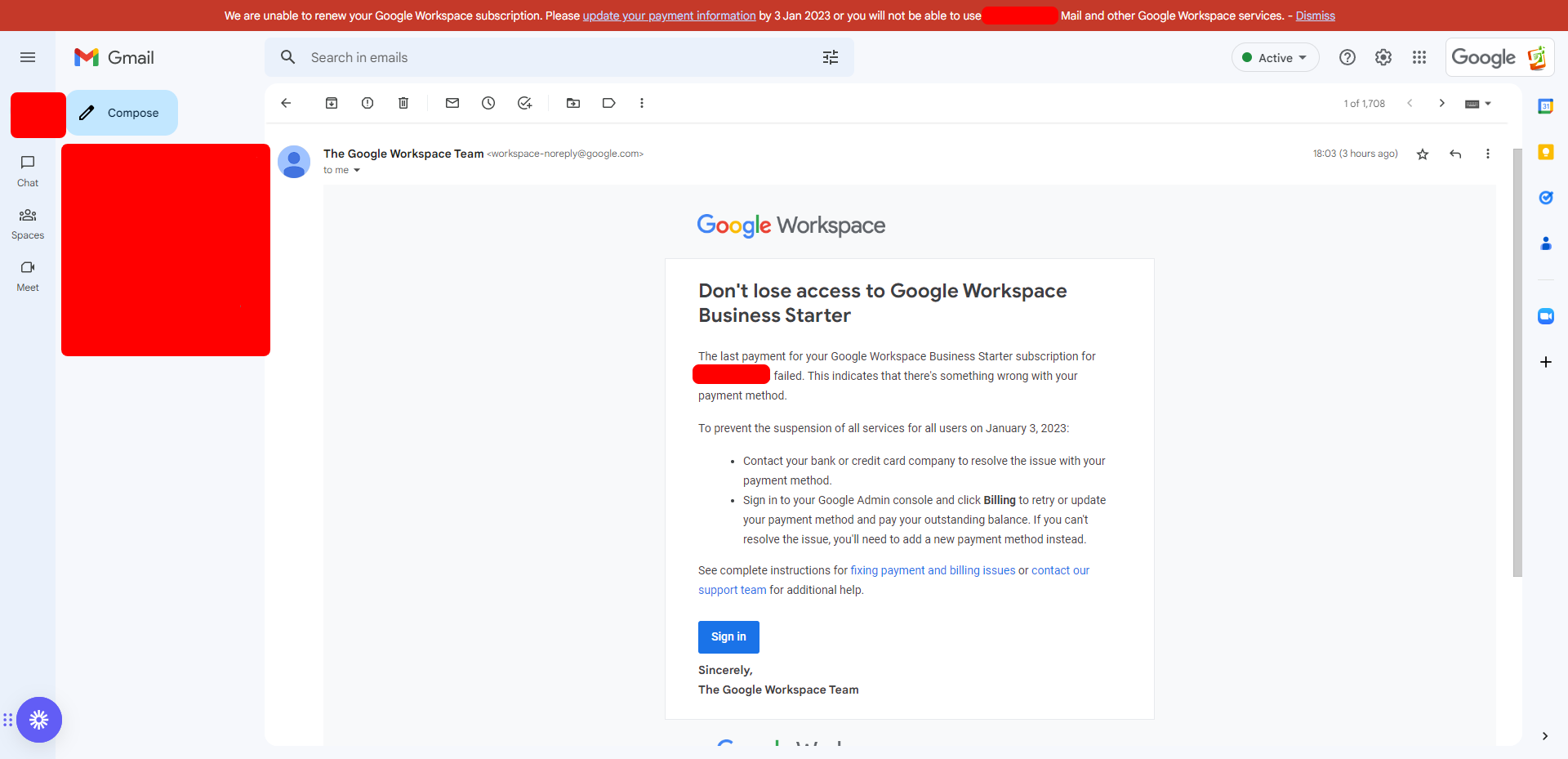
Task: Click the email content vertical scrollbar
Action: [x=1517, y=363]
